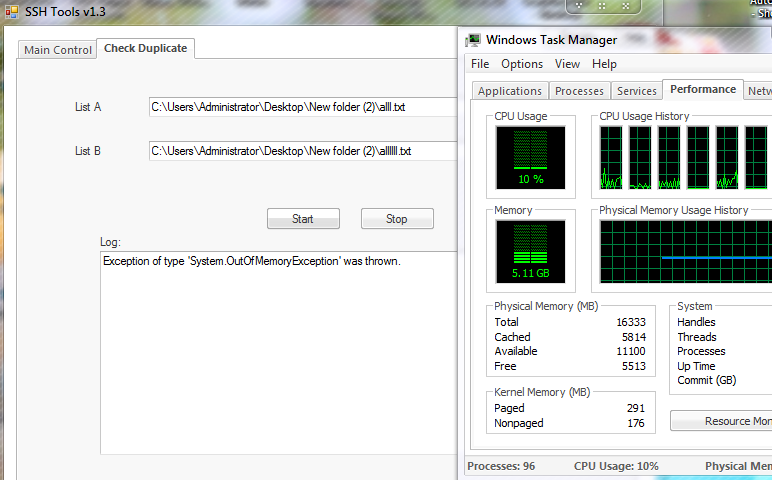Viewport: 772px width, 480px height.
Task: Click the Nonpaged kernel memory value 176
Action: click(636, 423)
